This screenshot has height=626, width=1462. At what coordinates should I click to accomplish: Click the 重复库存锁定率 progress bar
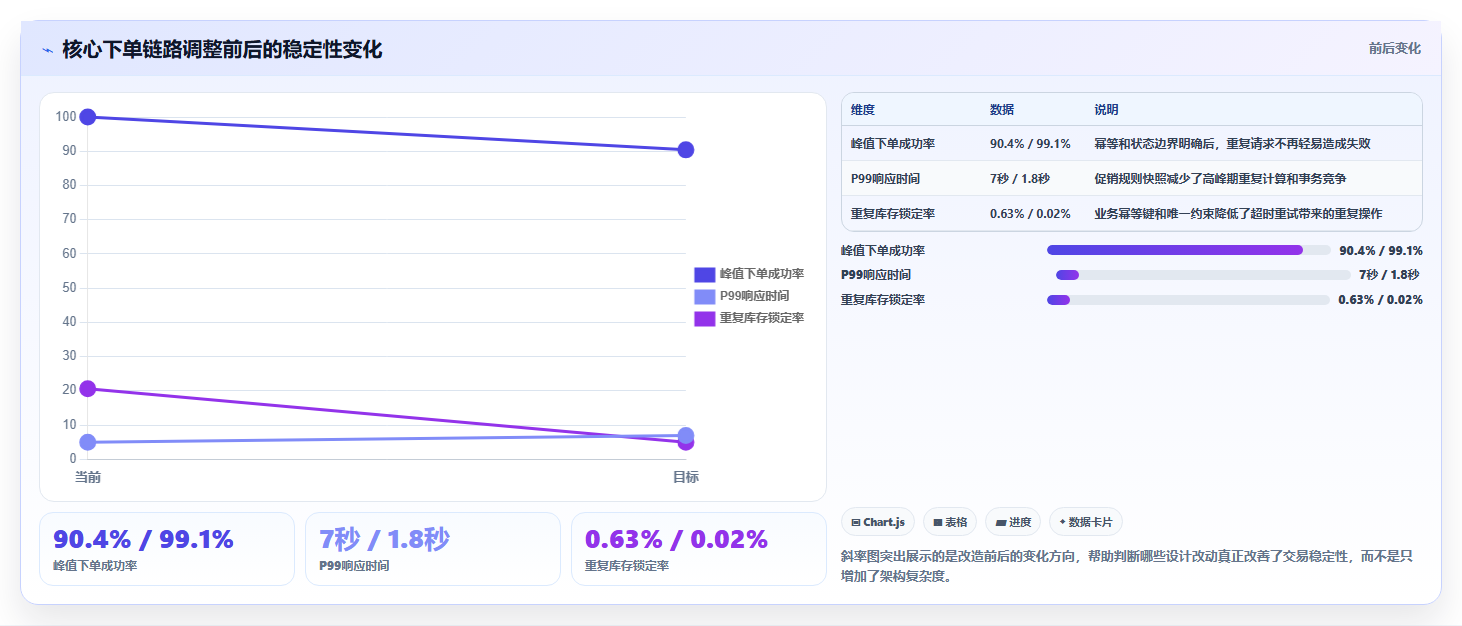(1188, 300)
